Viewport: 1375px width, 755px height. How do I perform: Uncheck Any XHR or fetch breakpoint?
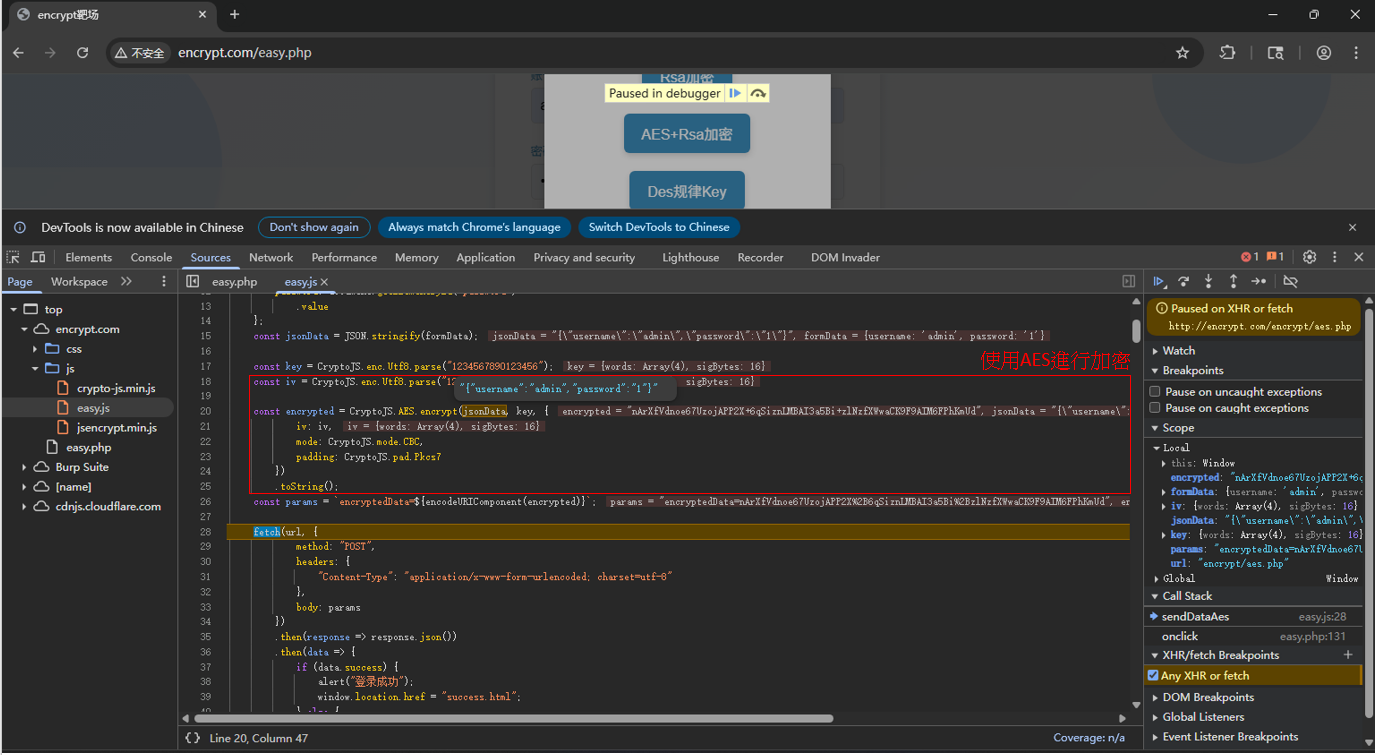coord(1153,676)
